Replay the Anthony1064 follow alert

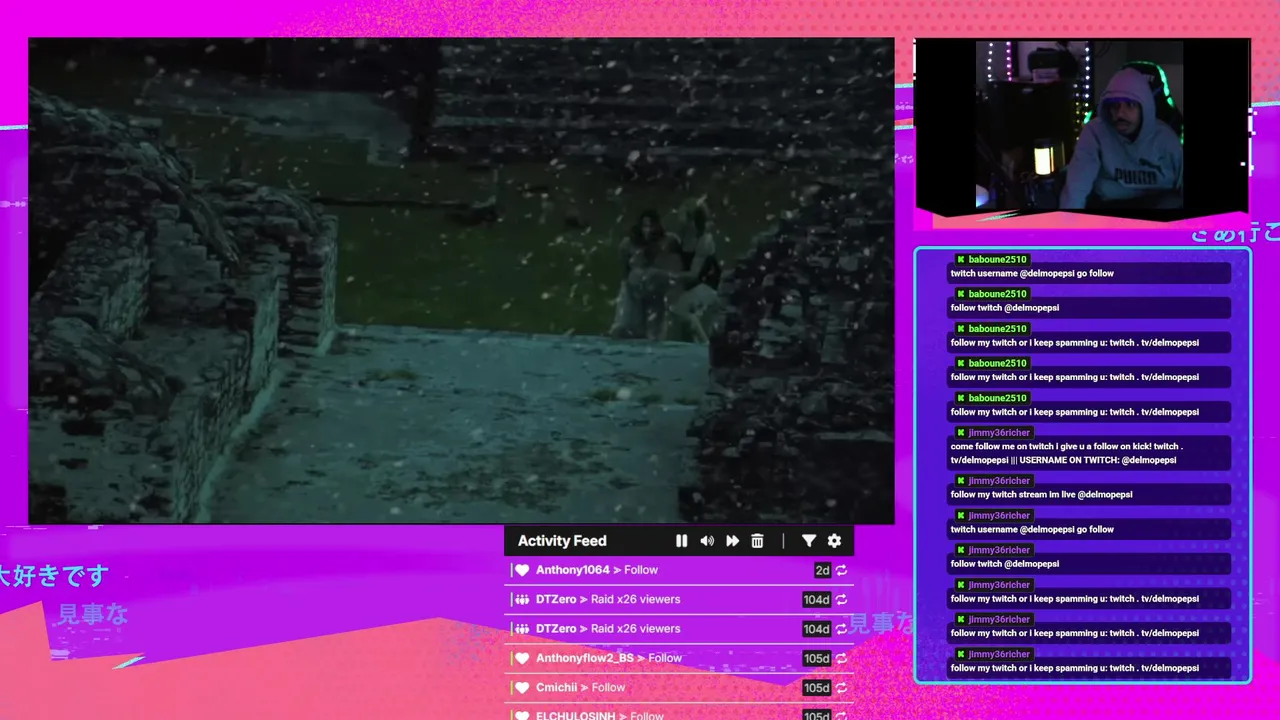842,570
